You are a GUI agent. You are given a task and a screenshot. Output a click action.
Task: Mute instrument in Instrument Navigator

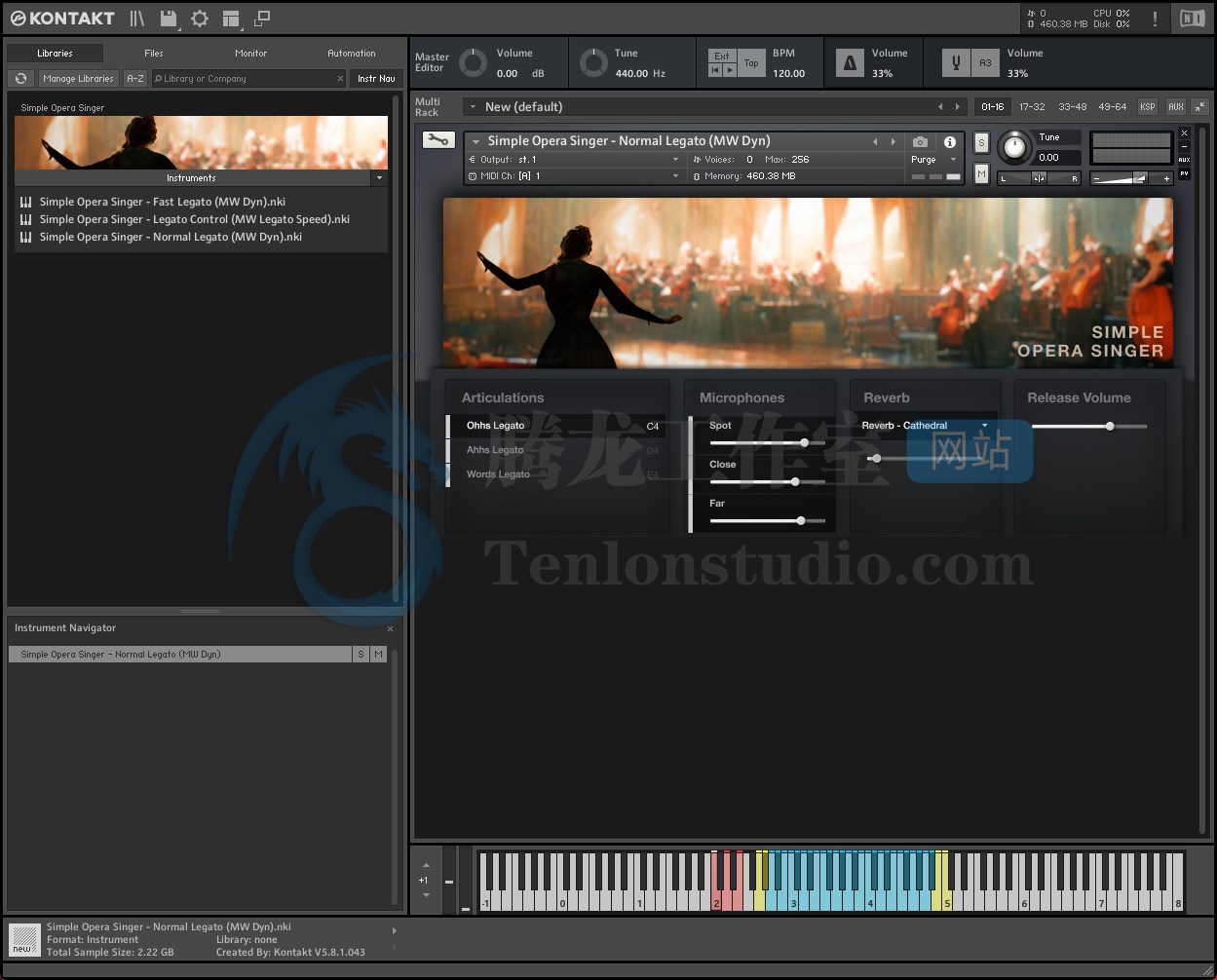[x=378, y=655]
